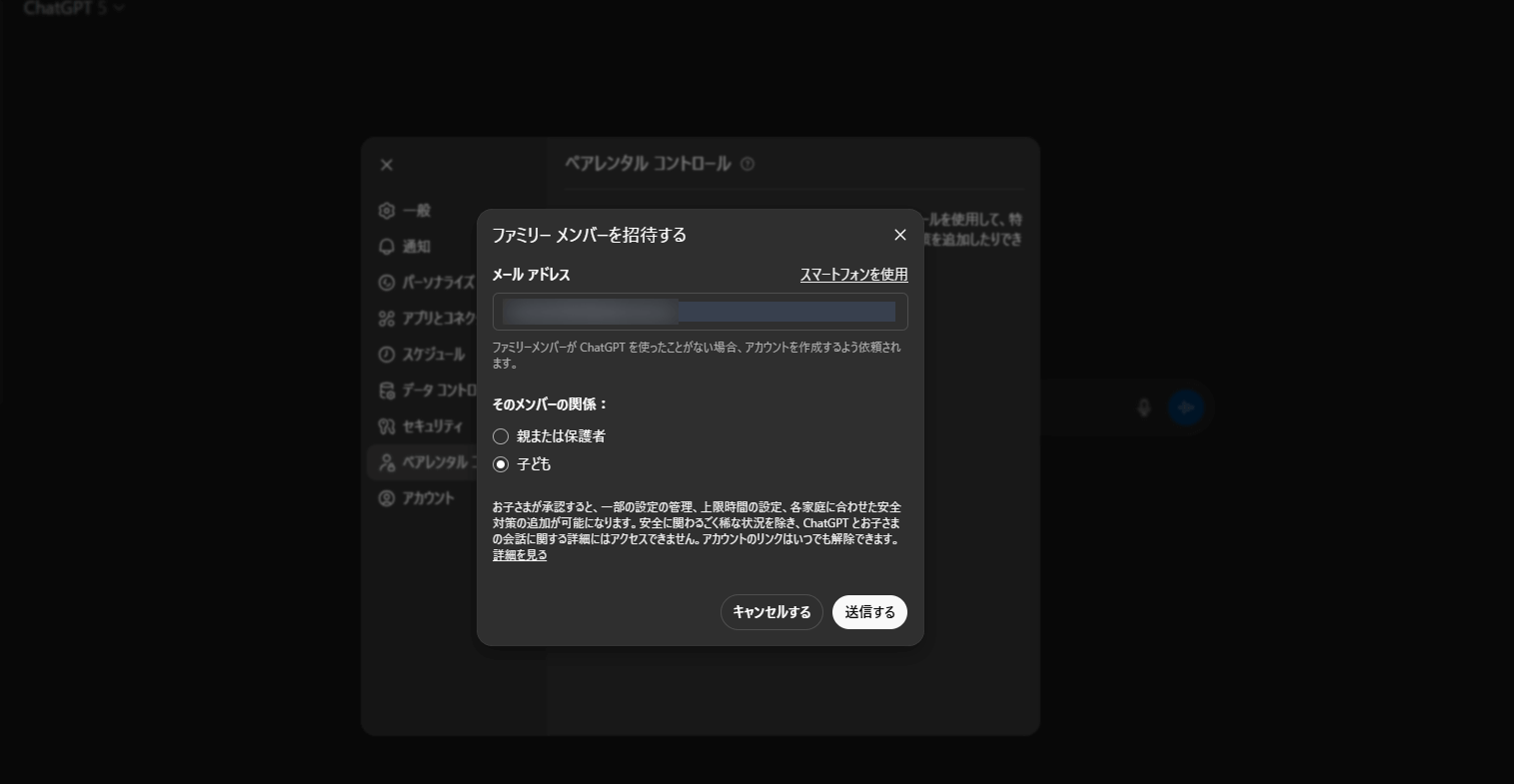Click the 送信する button
The height and width of the screenshot is (784, 1514).
pyautogui.click(x=869, y=612)
